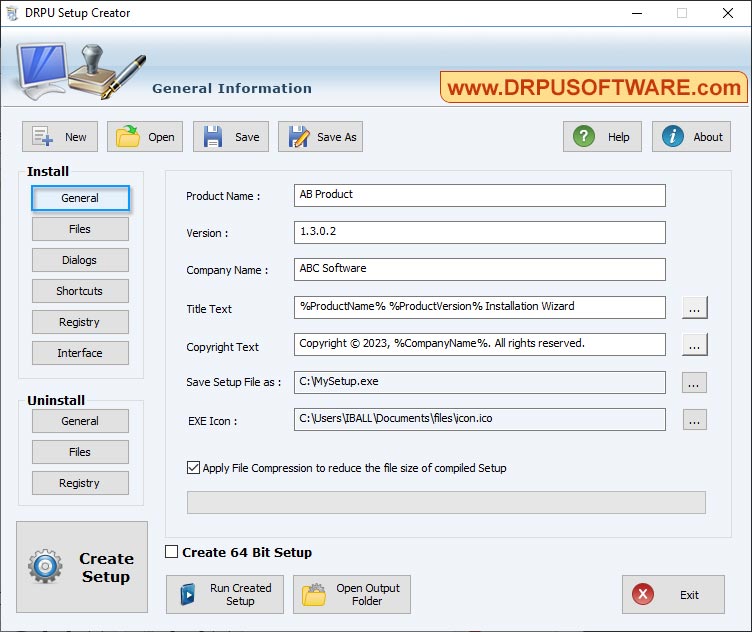Click the EXE Icon path field

point(480,420)
